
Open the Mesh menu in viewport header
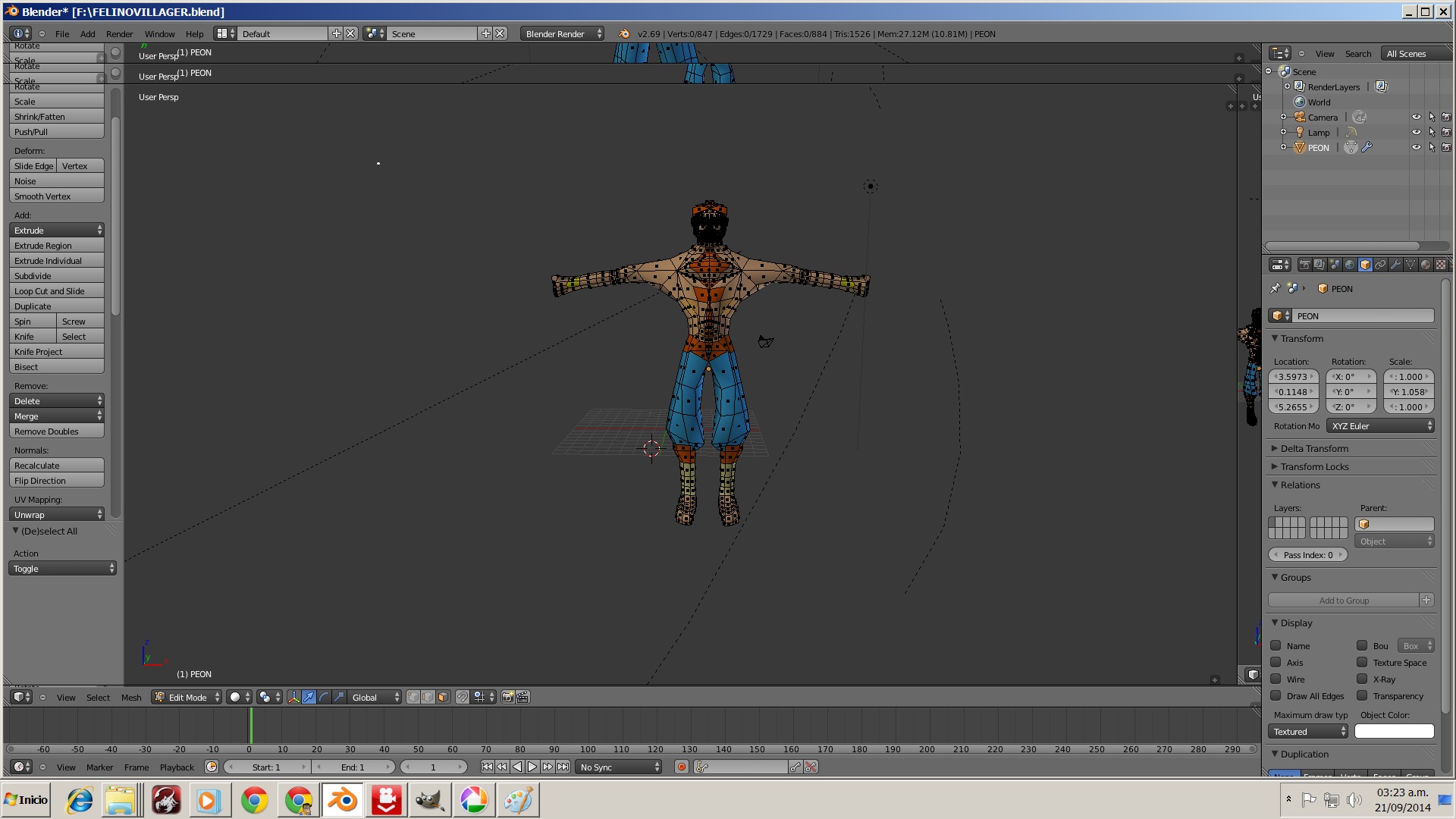tap(131, 698)
